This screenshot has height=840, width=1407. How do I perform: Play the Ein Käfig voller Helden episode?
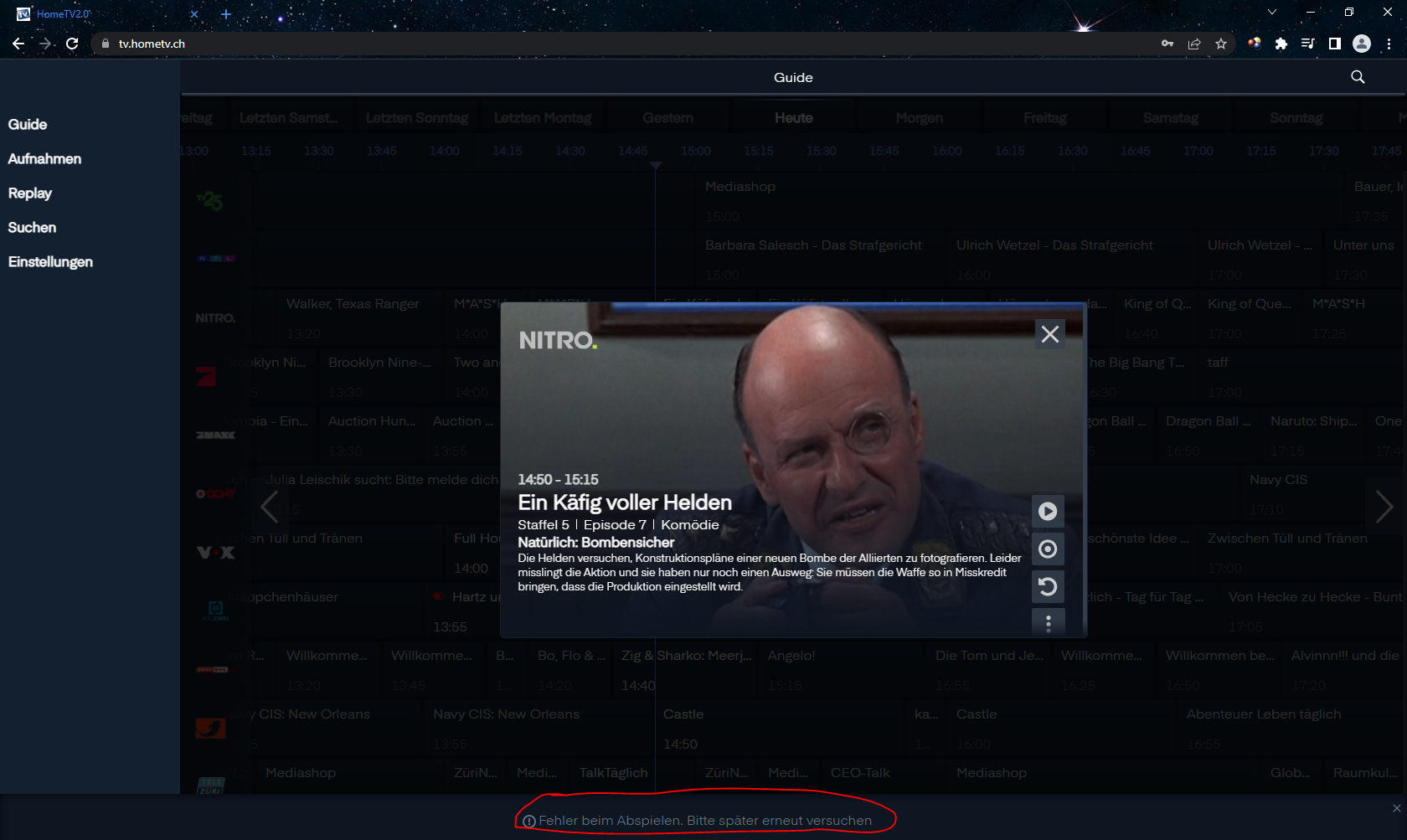coord(1048,511)
